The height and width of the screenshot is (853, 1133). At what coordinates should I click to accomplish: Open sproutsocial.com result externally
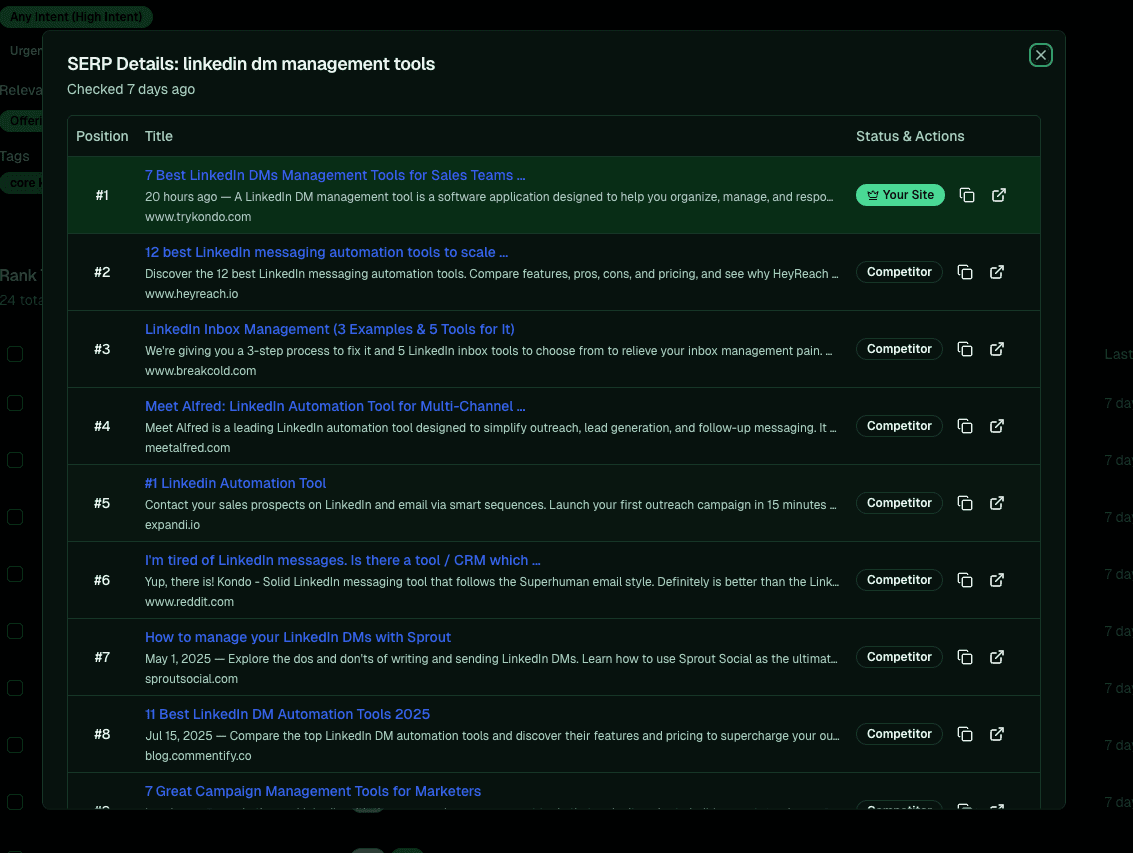point(996,657)
